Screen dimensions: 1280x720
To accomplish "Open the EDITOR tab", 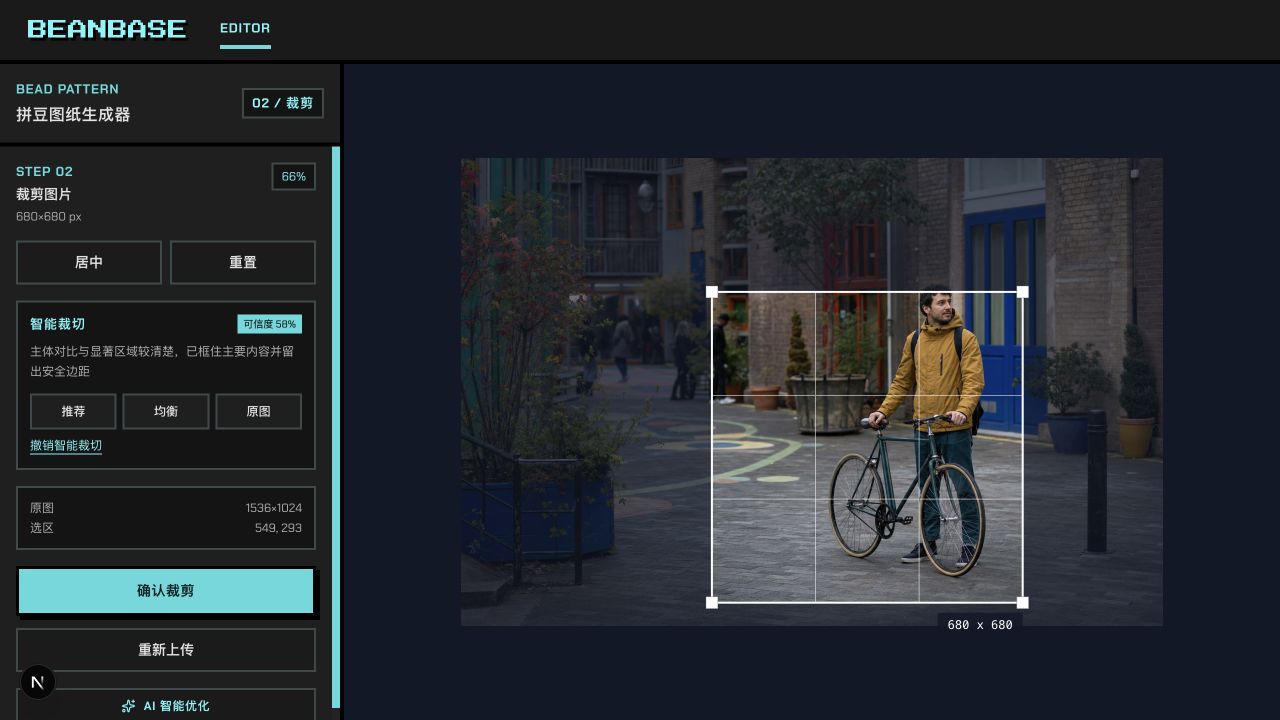I will pos(245,28).
